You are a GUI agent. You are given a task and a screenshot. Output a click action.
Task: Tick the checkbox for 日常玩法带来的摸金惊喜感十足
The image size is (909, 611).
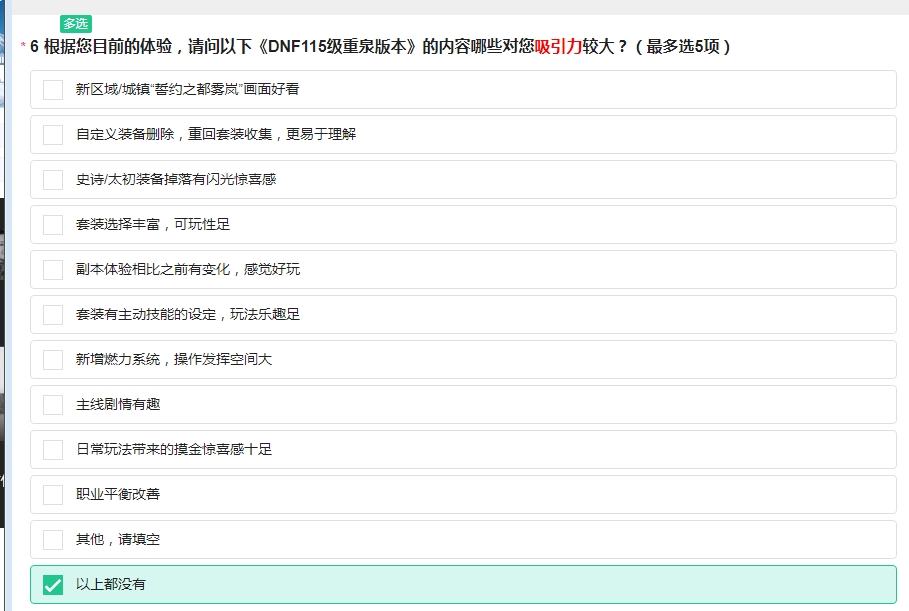click(x=53, y=449)
